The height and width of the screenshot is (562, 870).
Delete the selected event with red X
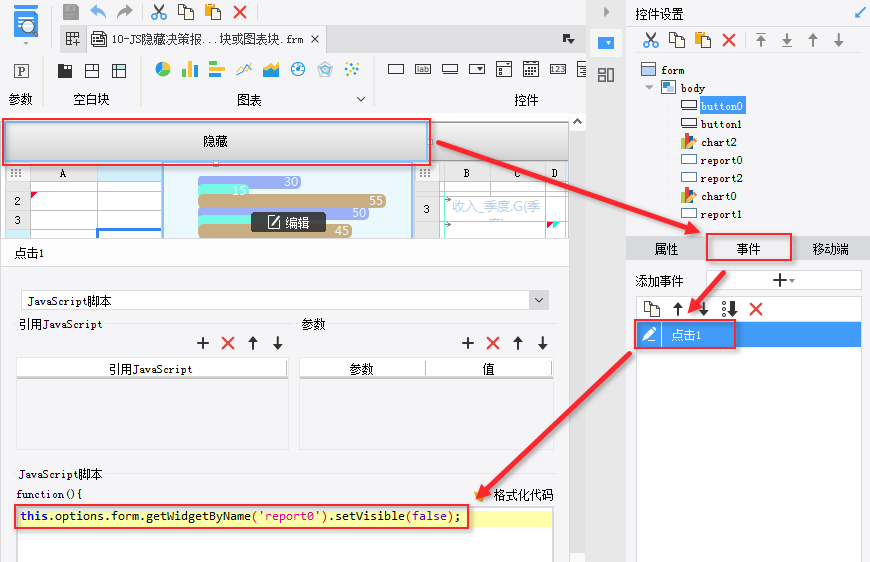(x=756, y=308)
